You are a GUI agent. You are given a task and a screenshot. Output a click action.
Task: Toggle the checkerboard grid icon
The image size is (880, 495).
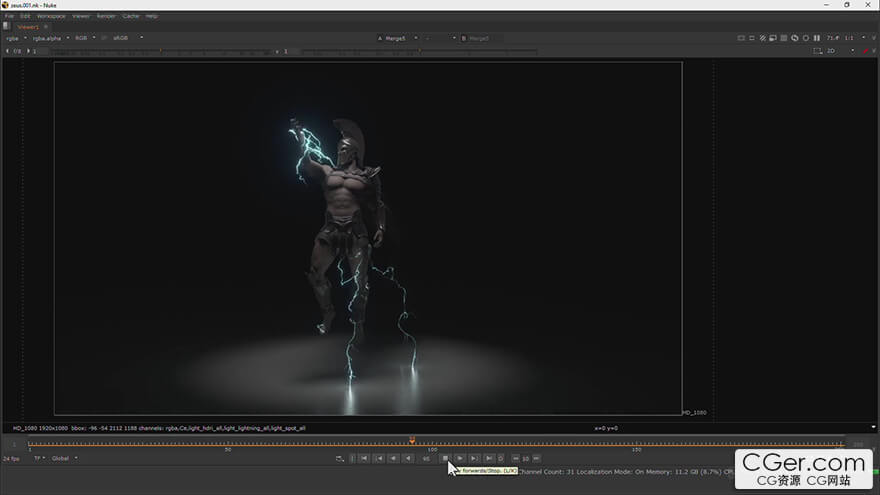click(x=784, y=38)
